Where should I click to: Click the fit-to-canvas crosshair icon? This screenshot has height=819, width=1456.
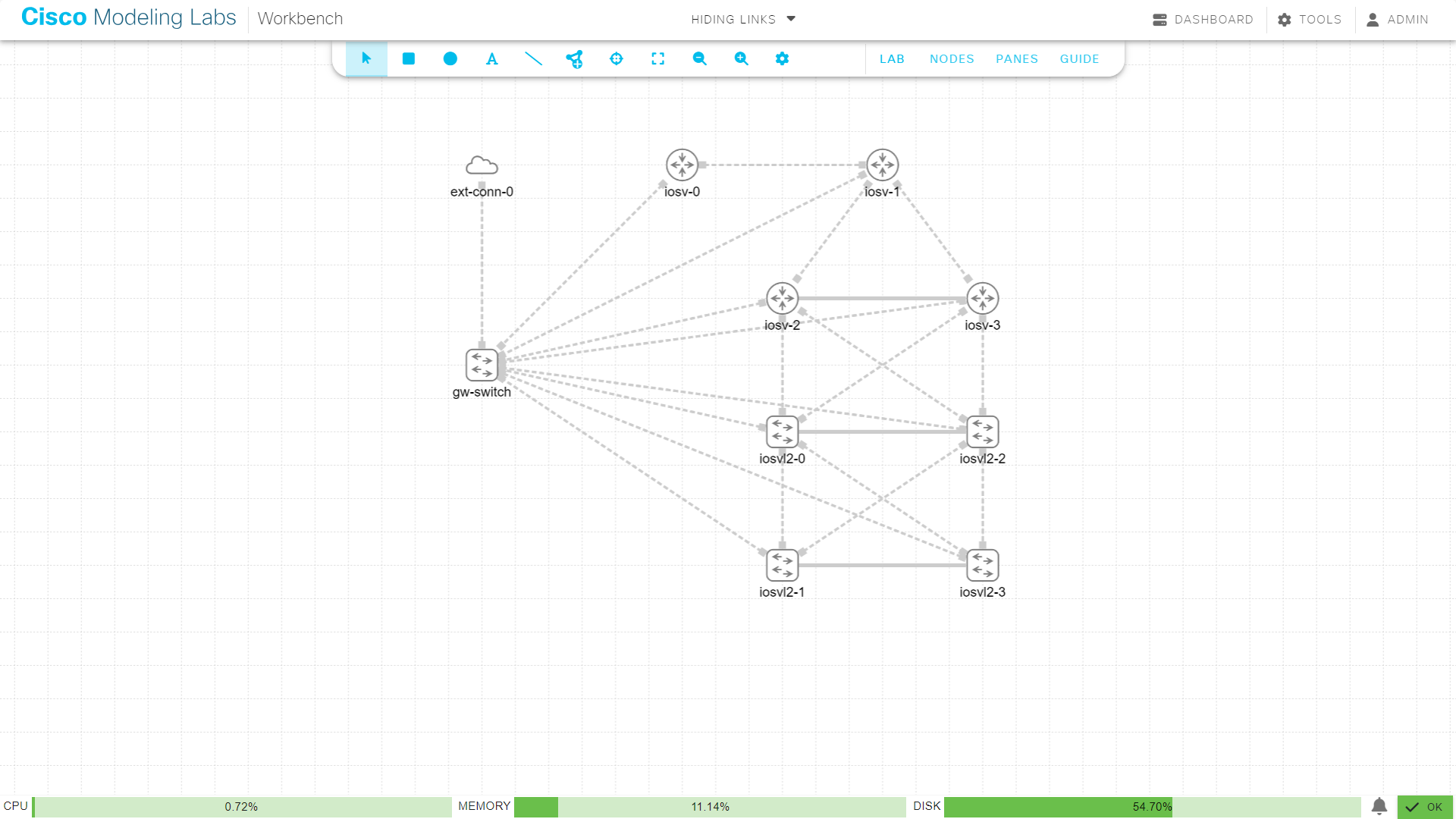click(617, 58)
